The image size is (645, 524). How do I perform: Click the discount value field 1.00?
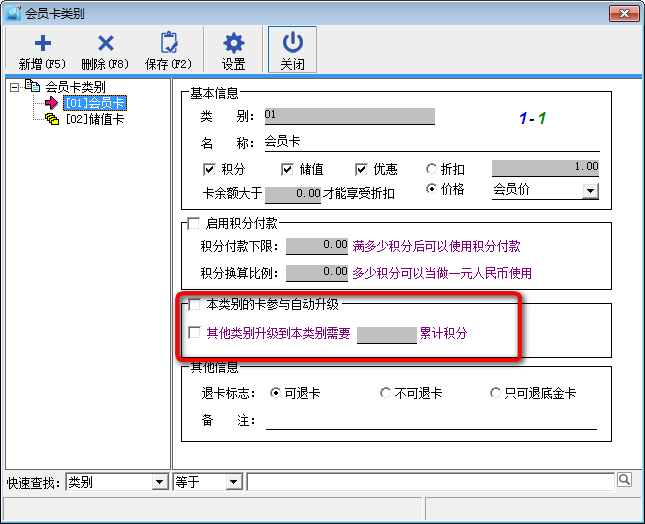pyautogui.click(x=545, y=167)
